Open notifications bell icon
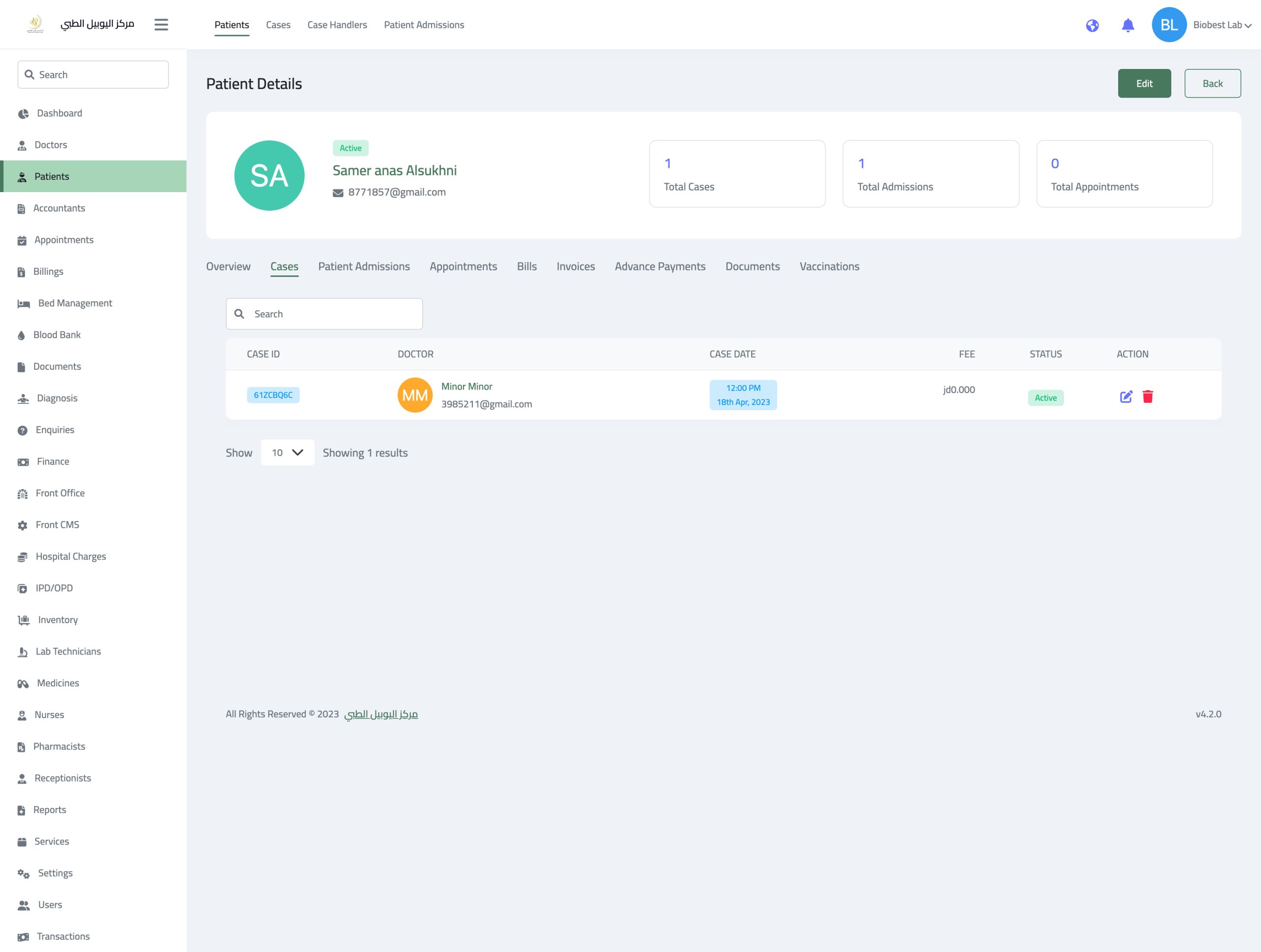 click(x=1128, y=25)
